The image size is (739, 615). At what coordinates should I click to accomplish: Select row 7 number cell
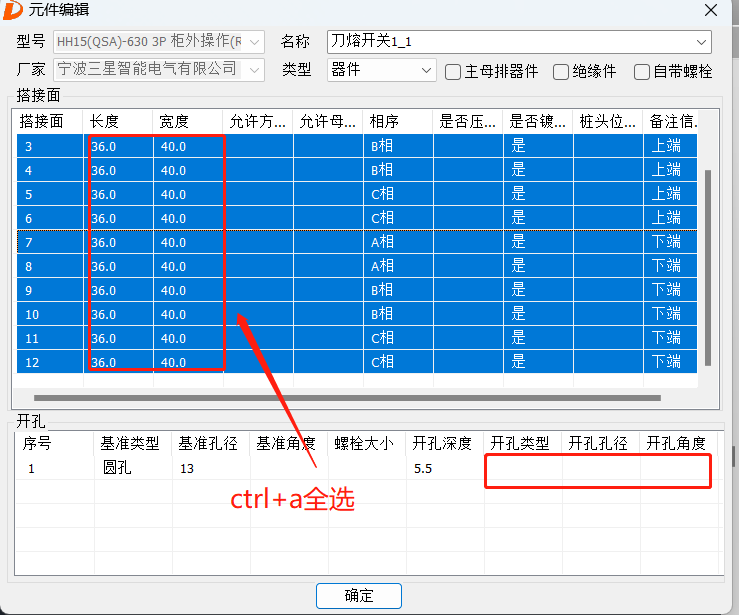(x=49, y=242)
